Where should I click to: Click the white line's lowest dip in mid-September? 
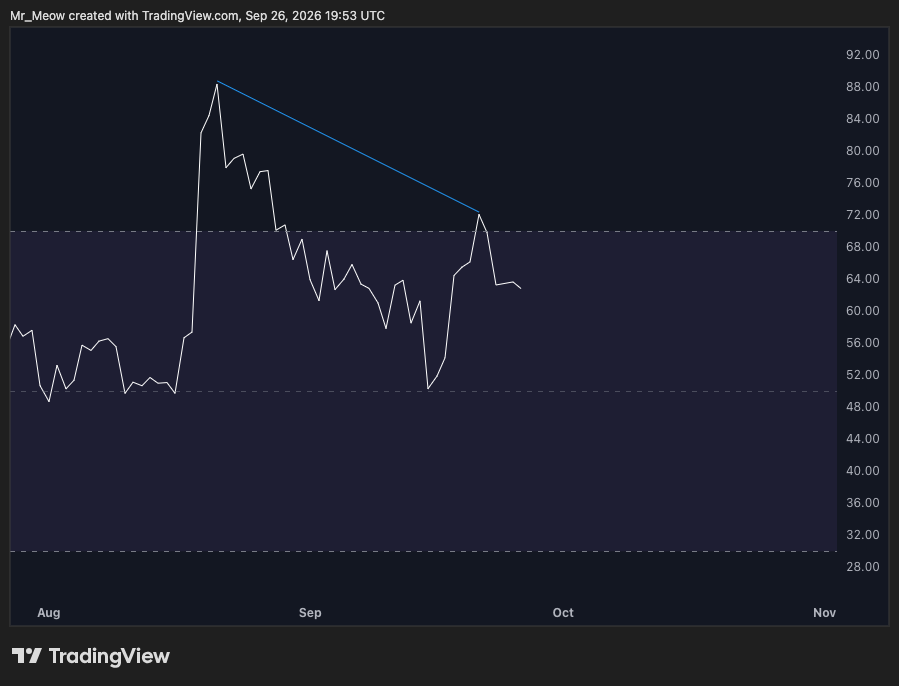click(x=428, y=389)
